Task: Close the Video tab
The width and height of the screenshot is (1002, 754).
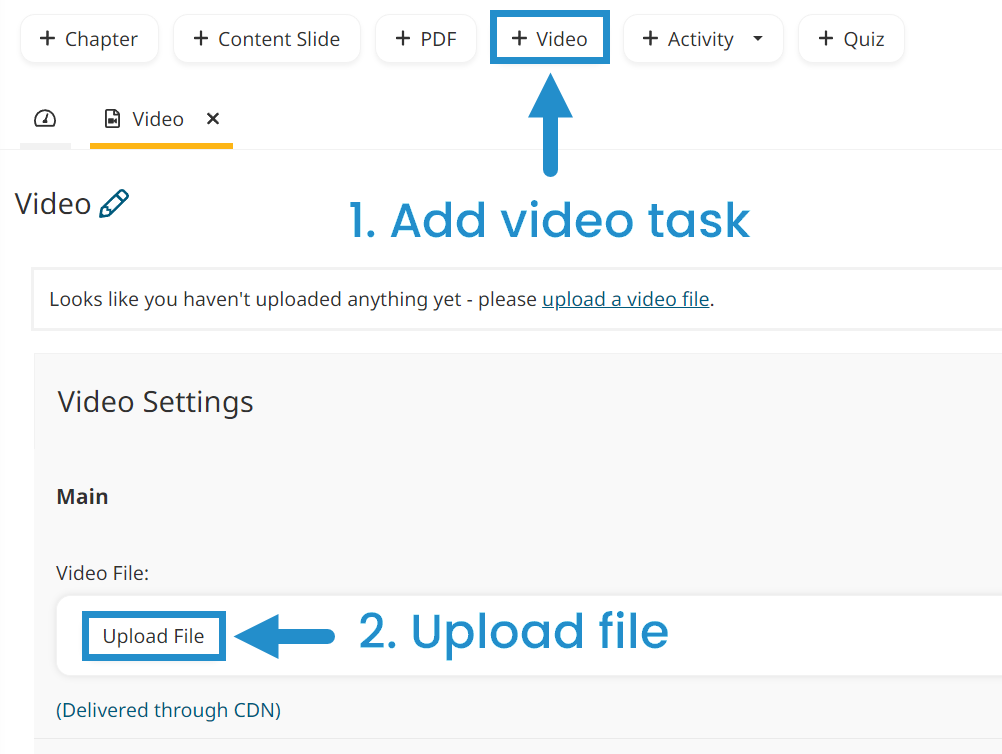Action: tap(212, 118)
